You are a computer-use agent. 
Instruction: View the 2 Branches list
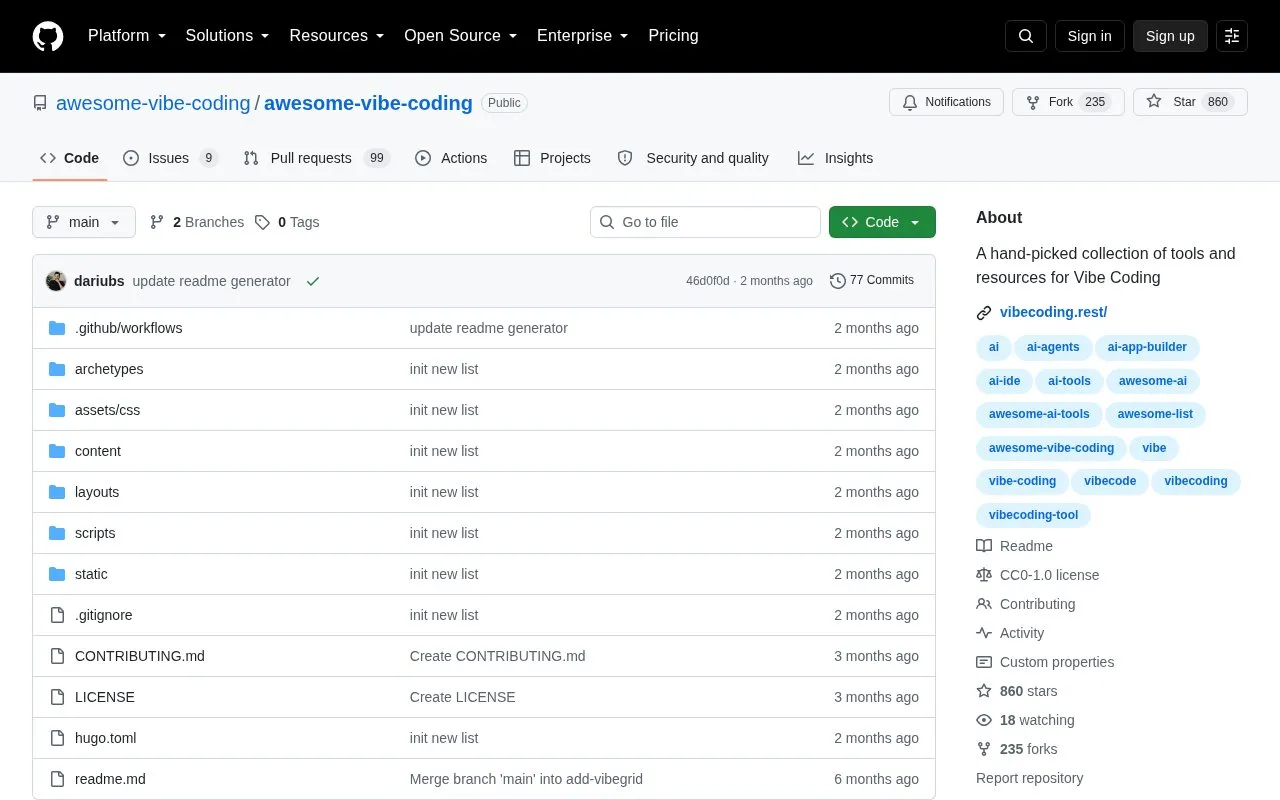click(197, 222)
